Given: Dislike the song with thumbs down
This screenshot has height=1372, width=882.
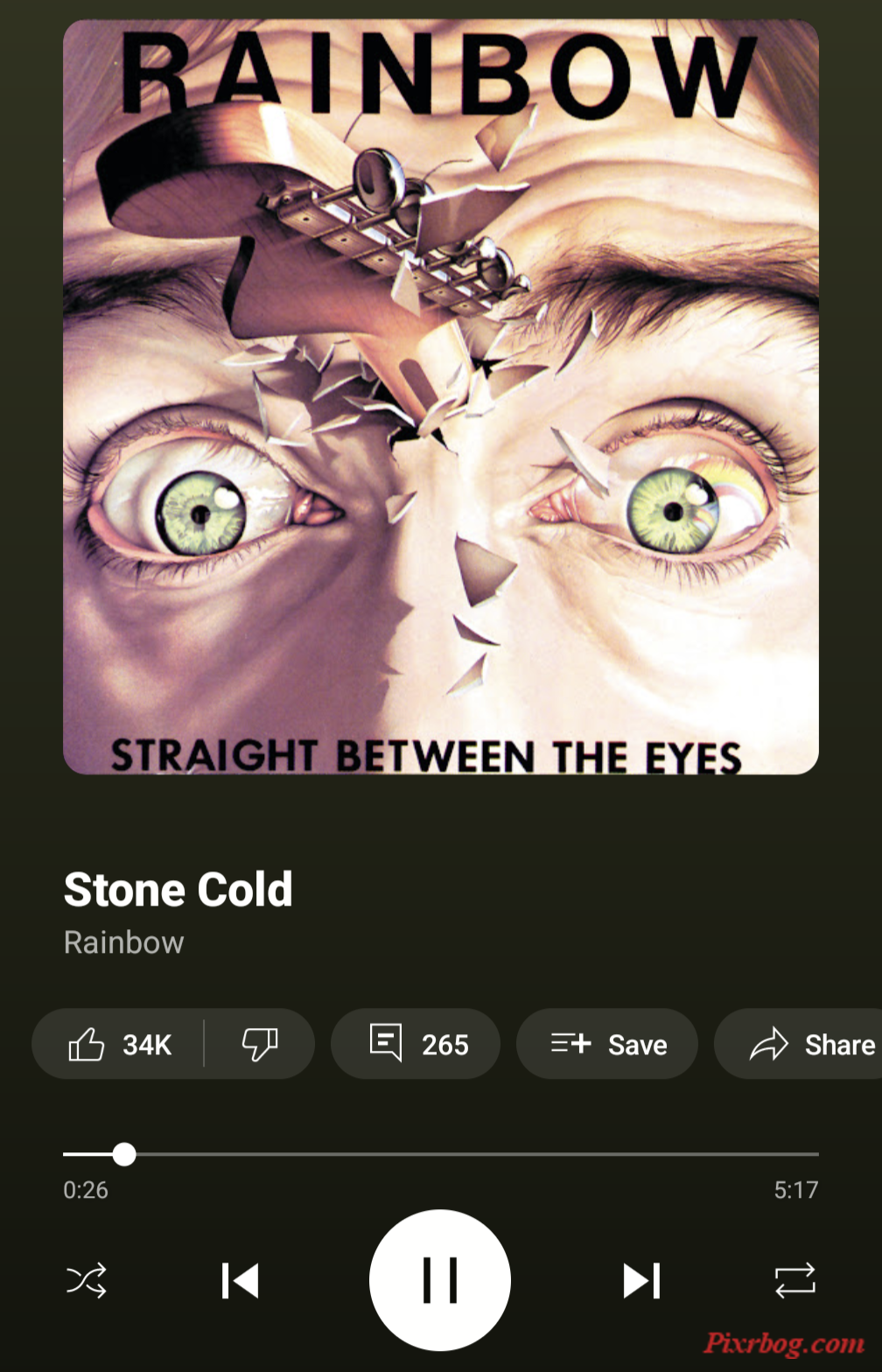Looking at the screenshot, I should coord(259,1044).
